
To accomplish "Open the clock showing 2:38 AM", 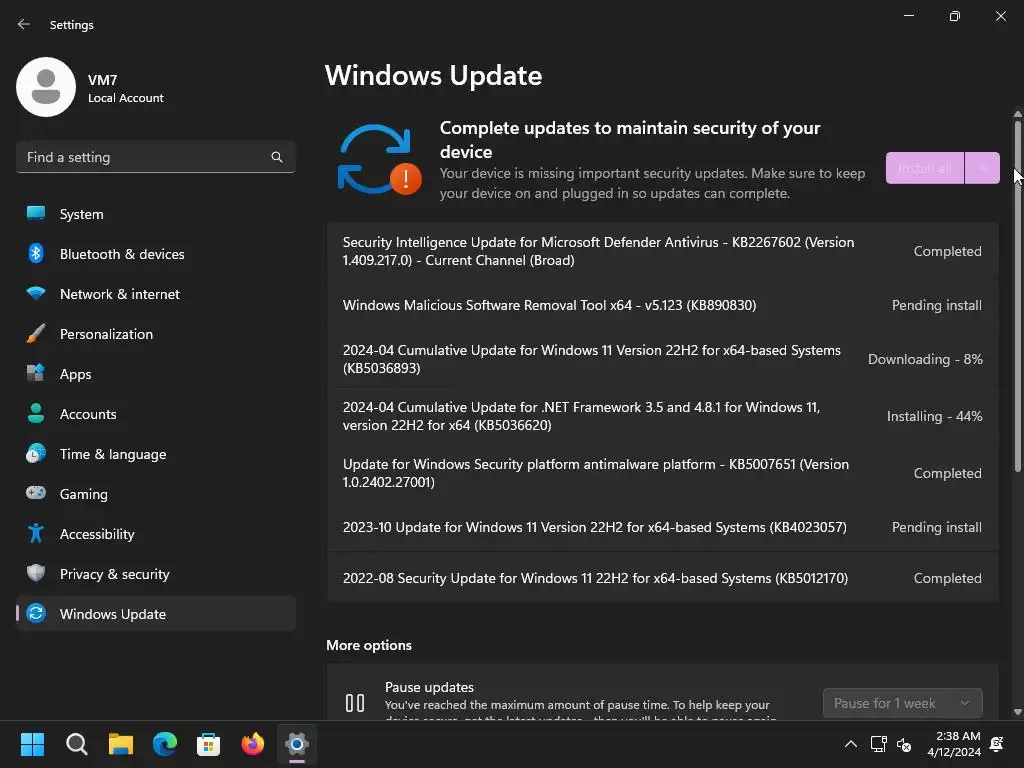I will 954,744.
